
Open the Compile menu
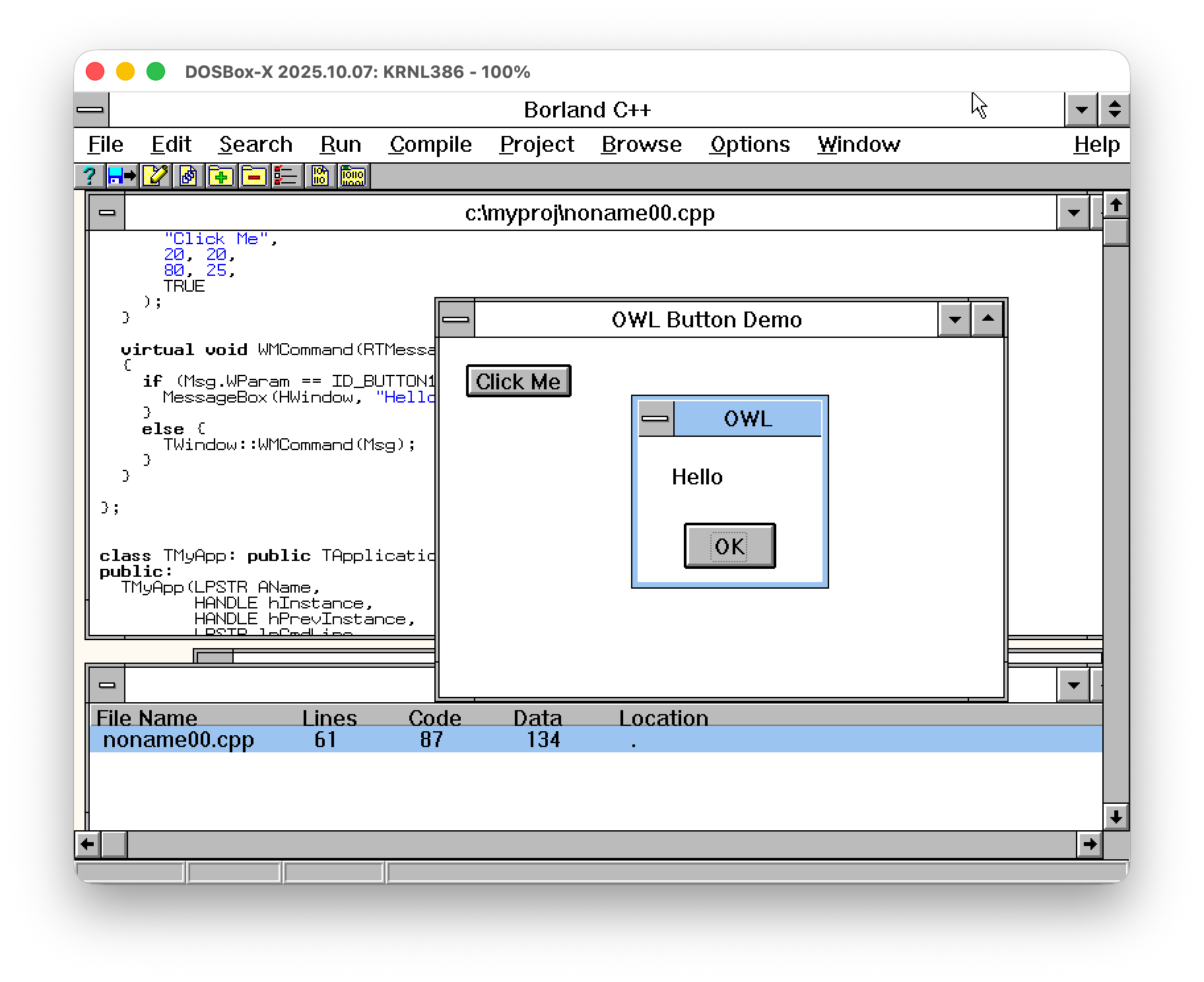click(x=430, y=144)
